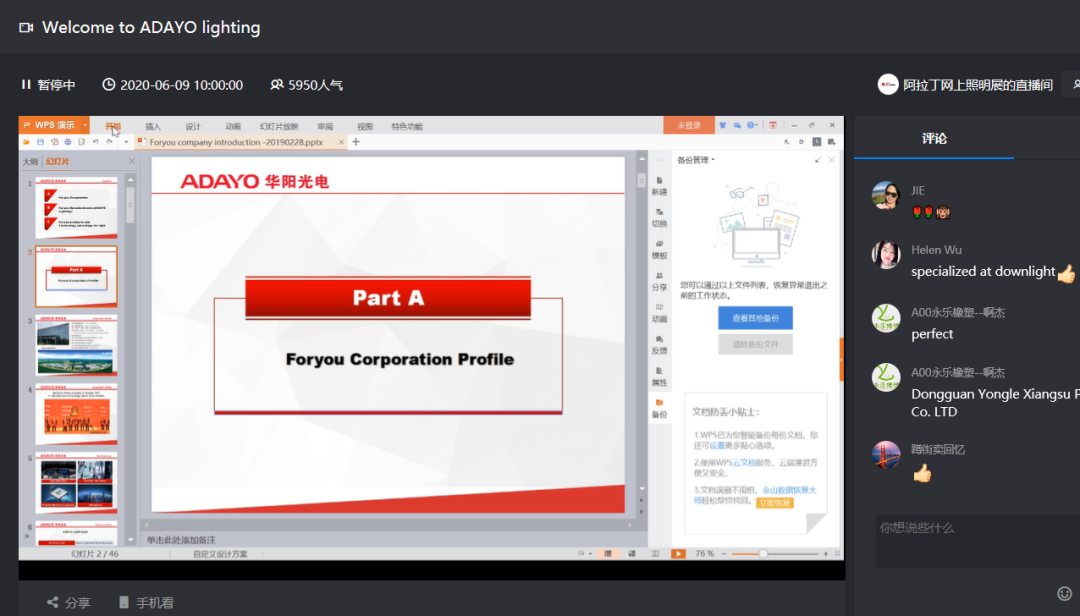1080x616 pixels.
Task: Click the red ribbon-collapse icon in WPS title bar
Action: click(773, 125)
